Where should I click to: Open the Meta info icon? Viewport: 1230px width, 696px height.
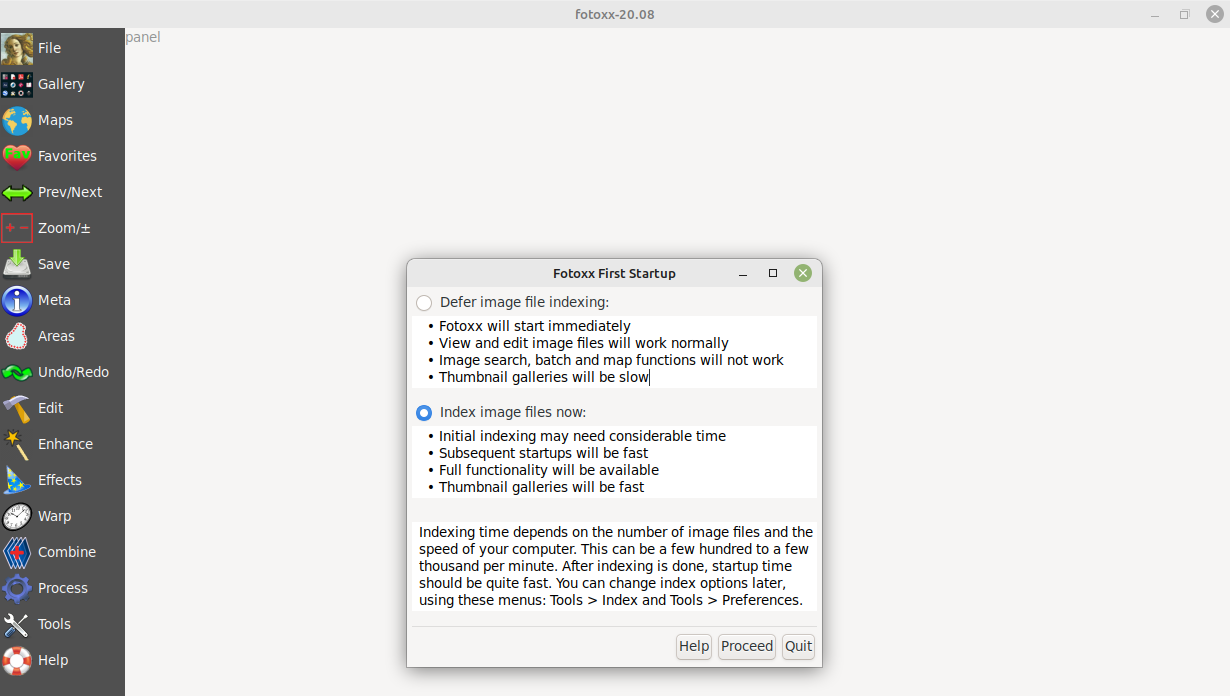[17, 300]
